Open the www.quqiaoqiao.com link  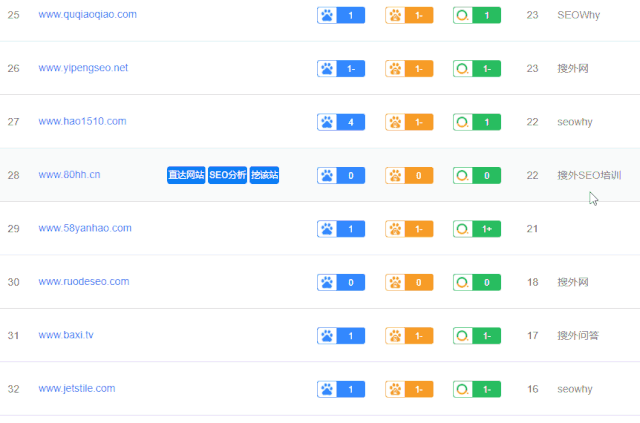coord(87,15)
